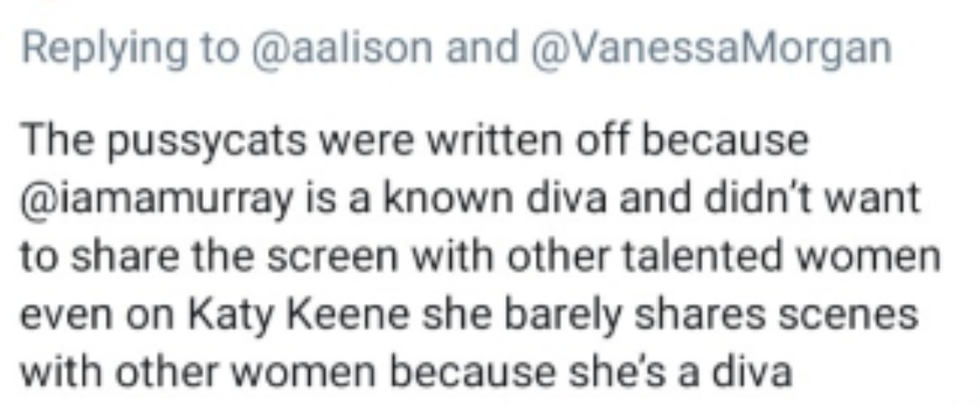This screenshot has height=406, width=980.
Task: Click the 'Replying to' label text
Action: pos(130,50)
